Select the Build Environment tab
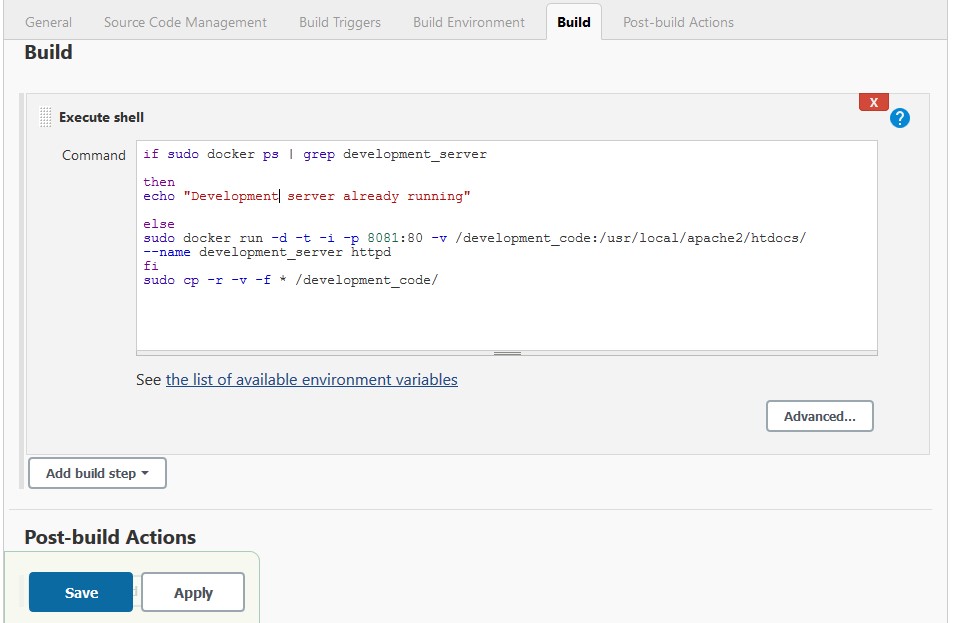The image size is (959, 623). (x=469, y=22)
